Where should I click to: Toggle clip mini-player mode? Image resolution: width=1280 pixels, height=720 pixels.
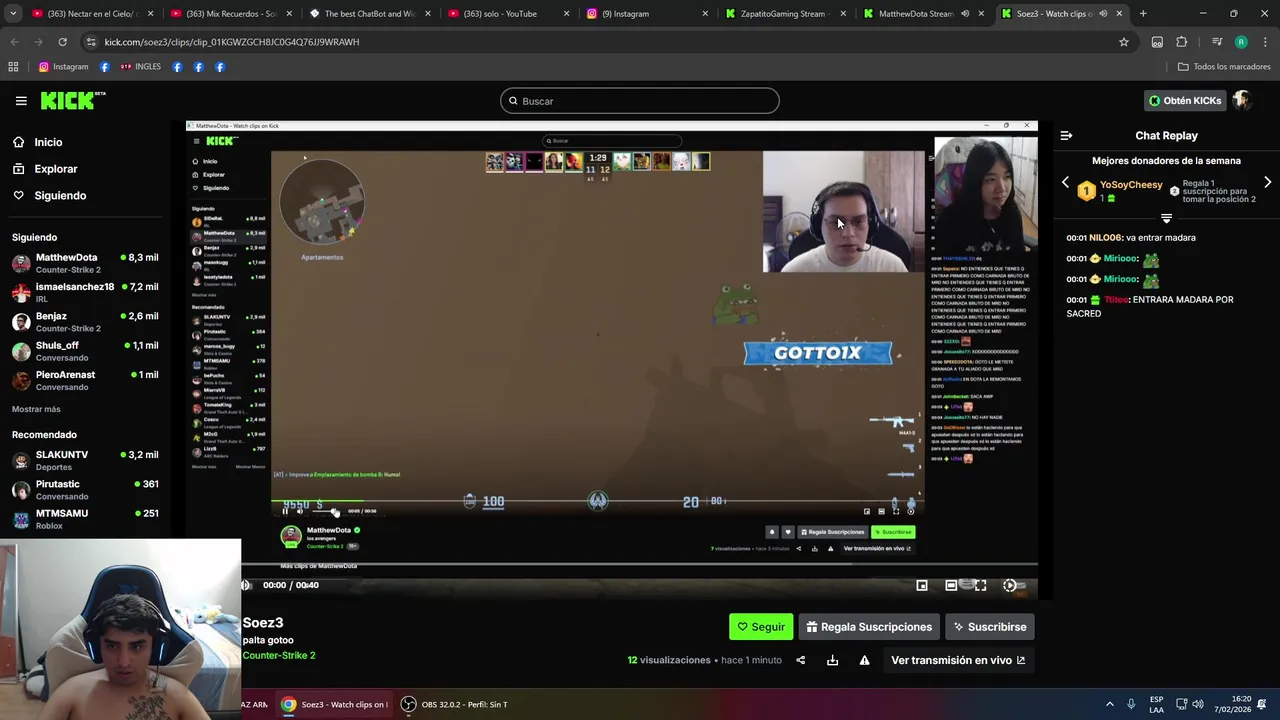click(922, 585)
